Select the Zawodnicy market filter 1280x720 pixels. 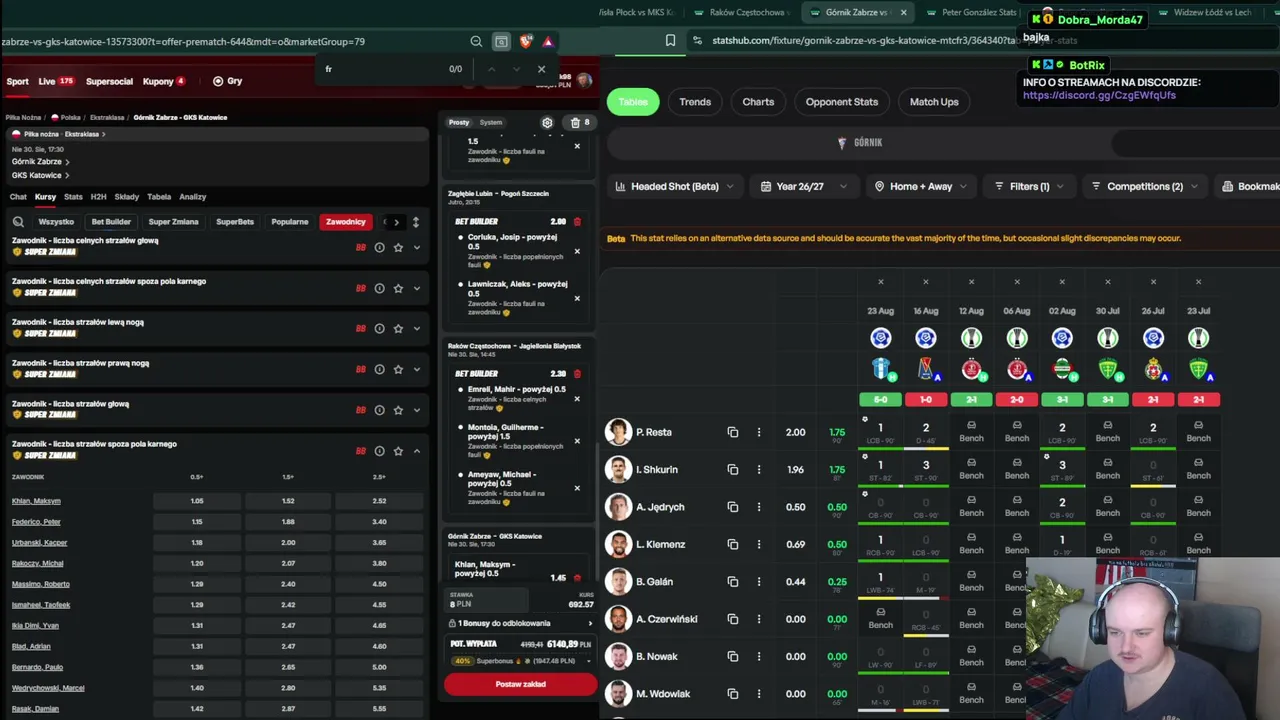point(346,222)
